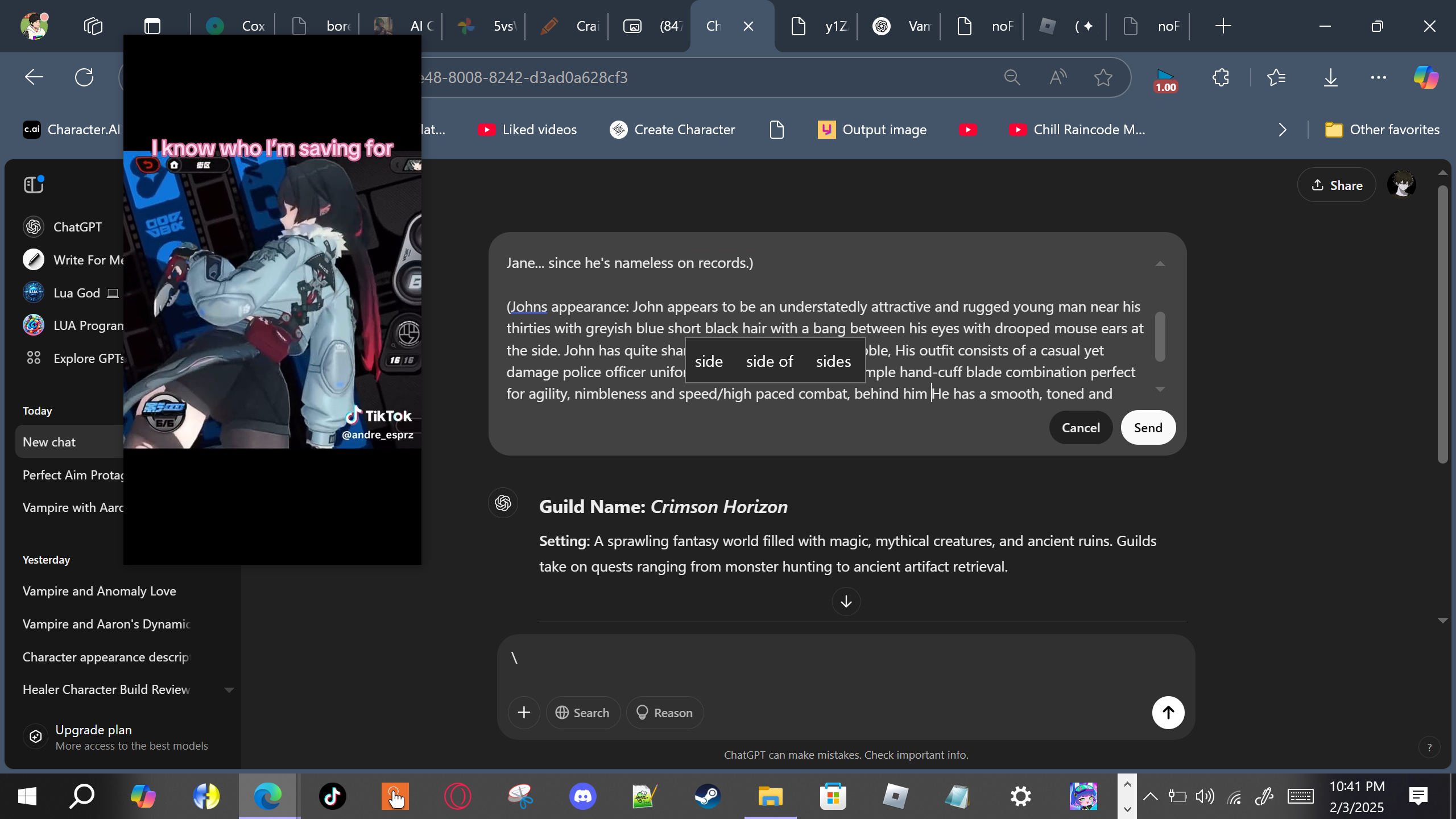The width and height of the screenshot is (1456, 819).
Task: Send message with the up arrow button
Action: coord(1168,712)
